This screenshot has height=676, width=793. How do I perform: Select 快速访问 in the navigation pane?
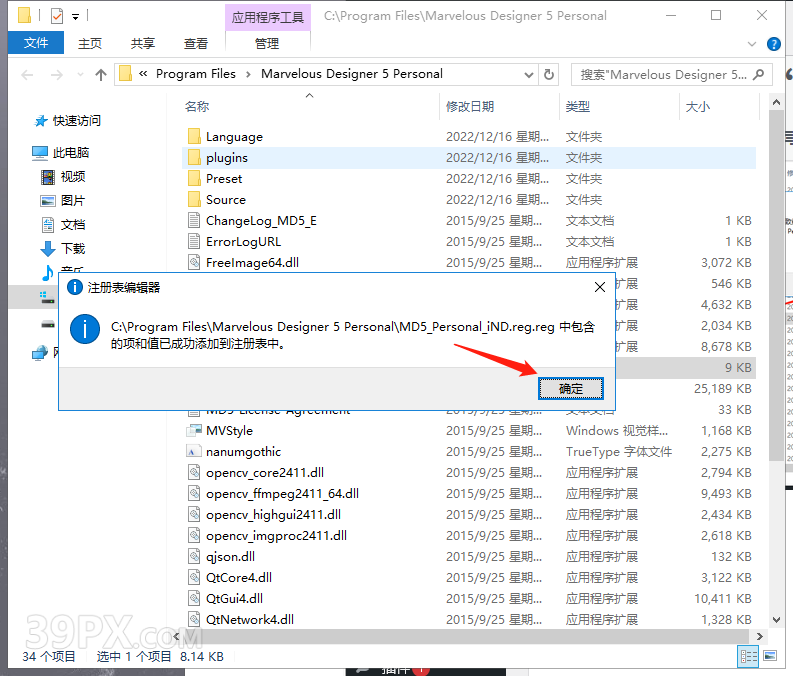(x=76, y=120)
